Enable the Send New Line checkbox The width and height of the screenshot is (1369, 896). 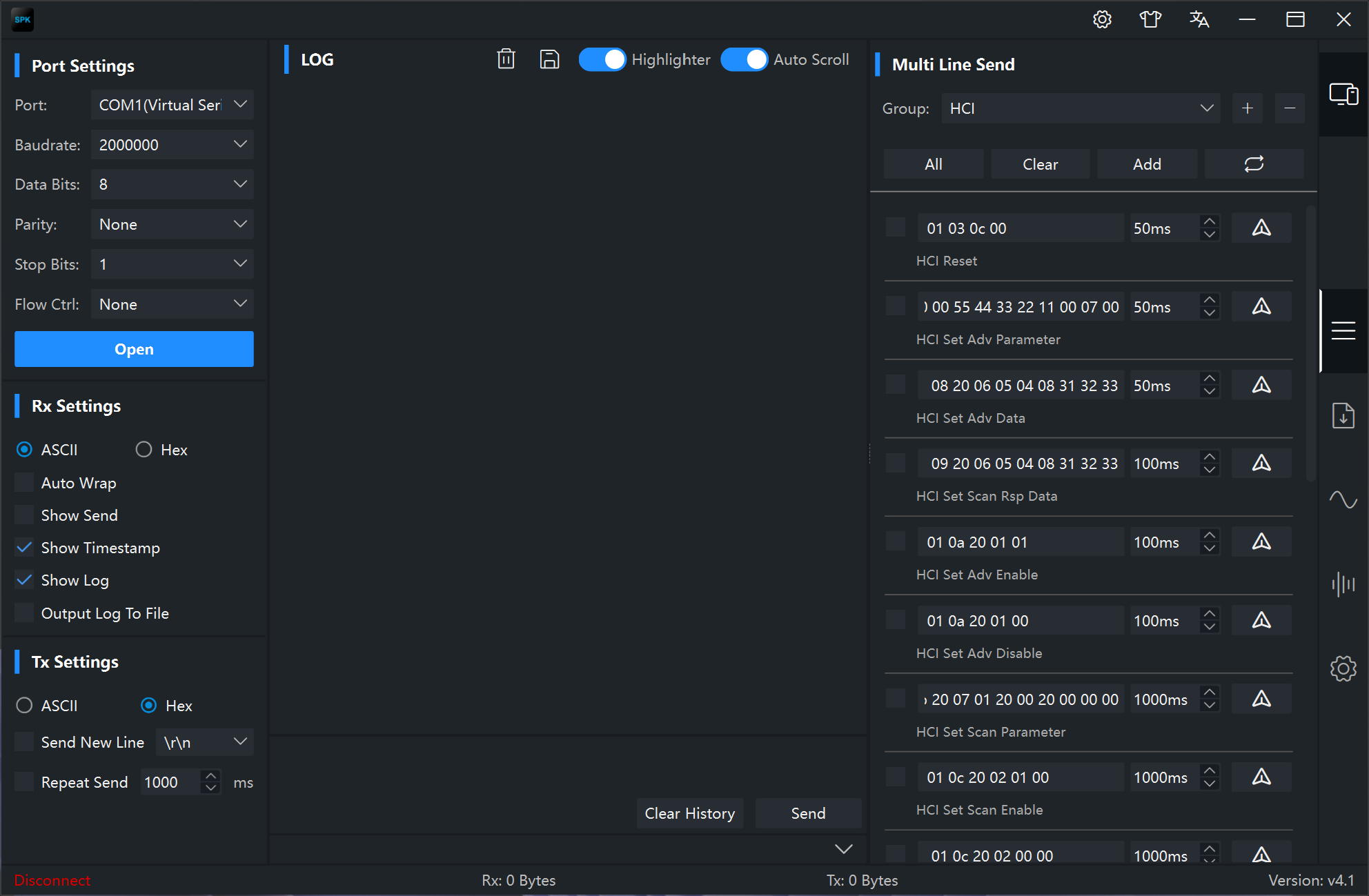pos(24,741)
